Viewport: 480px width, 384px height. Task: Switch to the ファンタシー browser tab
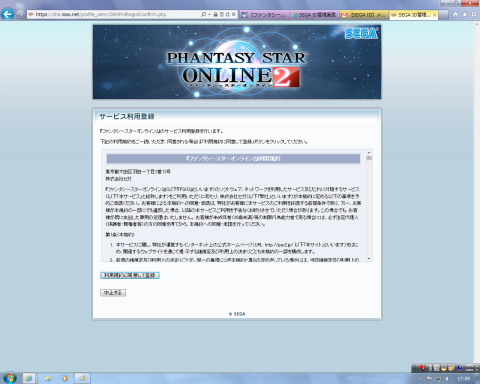264,15
